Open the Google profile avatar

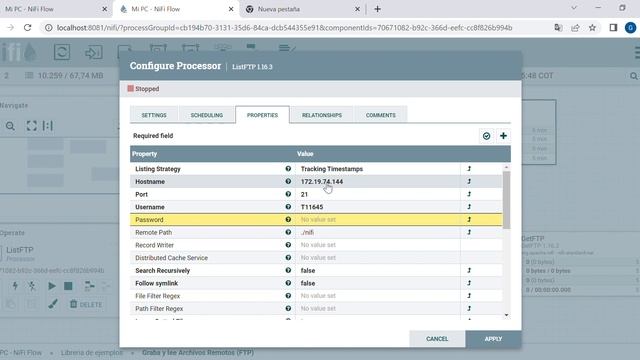(630, 27)
